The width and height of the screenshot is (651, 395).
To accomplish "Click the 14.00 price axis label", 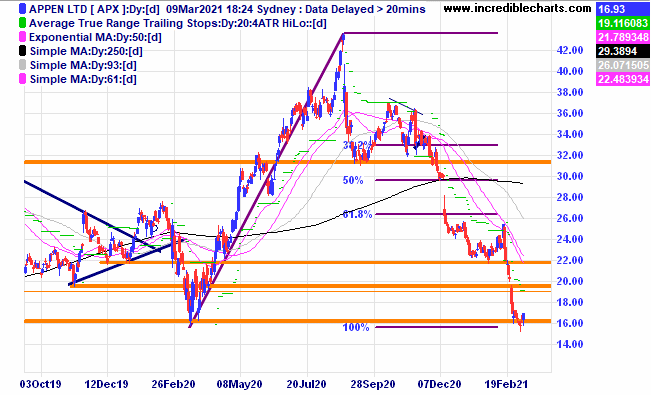I will coord(570,344).
